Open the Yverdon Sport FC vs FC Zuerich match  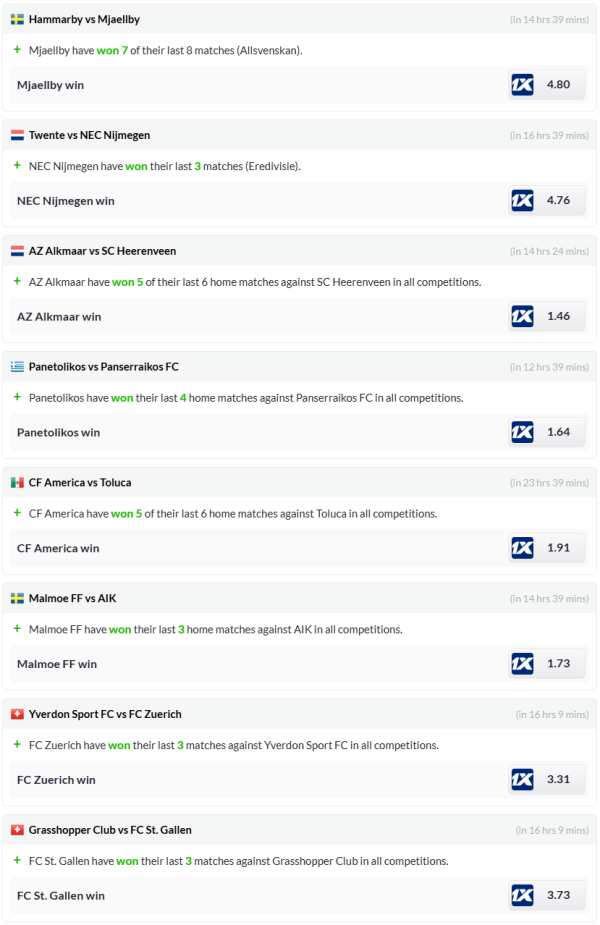click(x=105, y=714)
